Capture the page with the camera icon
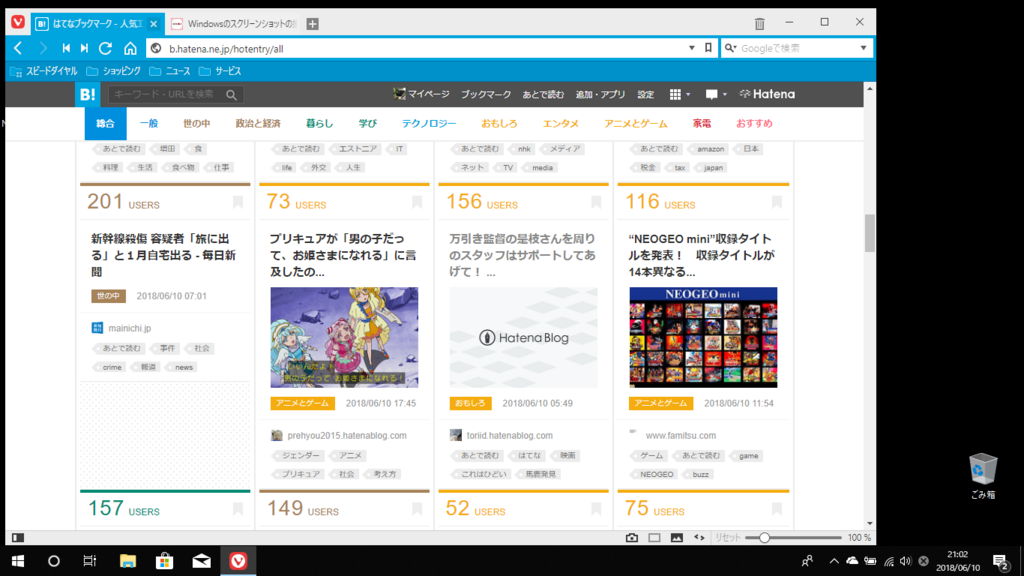This screenshot has height=576, width=1024. tap(632, 537)
